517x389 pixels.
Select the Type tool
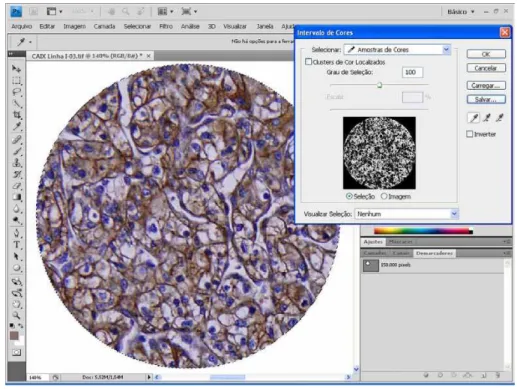pos(16,245)
